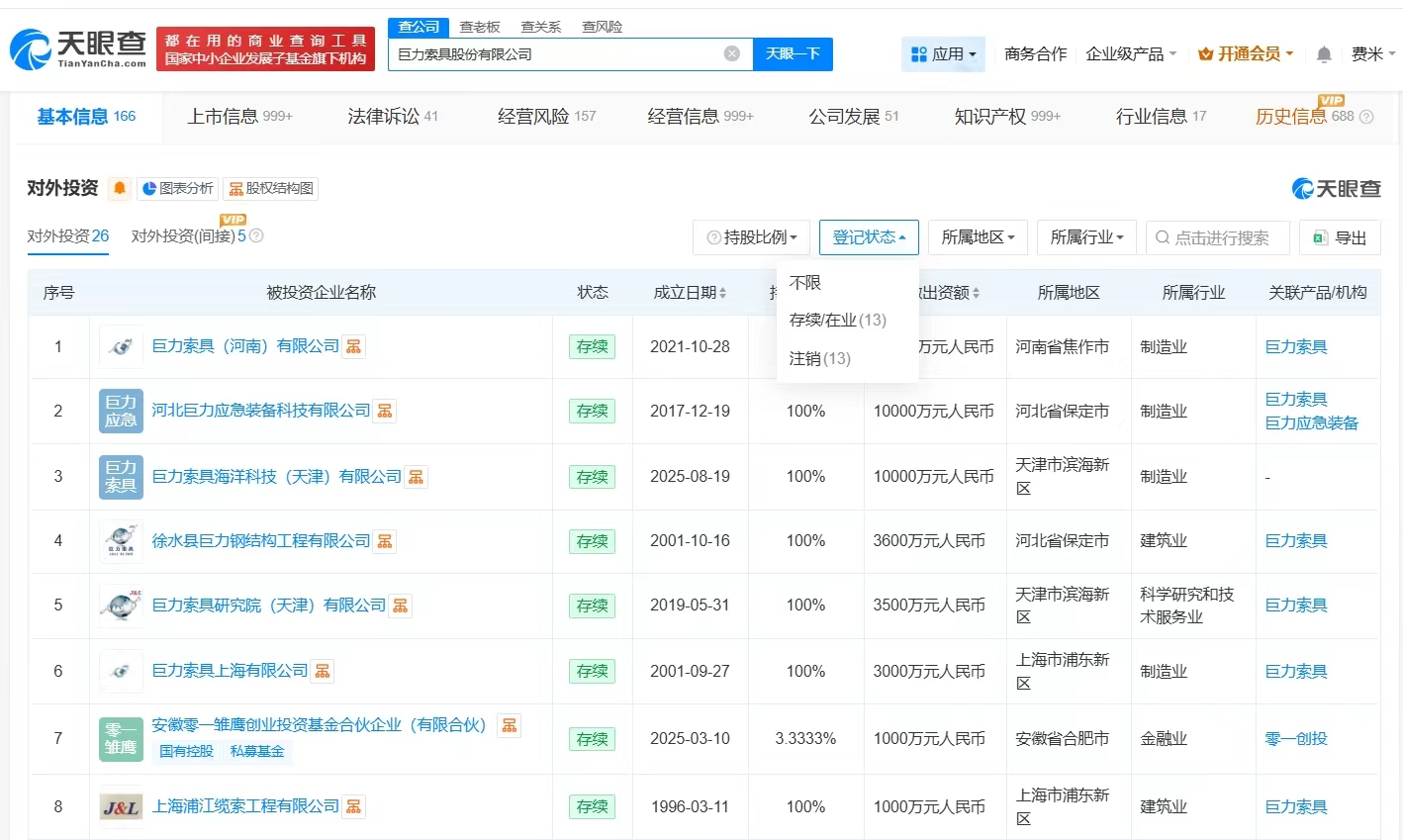The width and height of the screenshot is (1403, 840).
Task: Switch to 法律诉讼 tab
Action: tap(392, 117)
